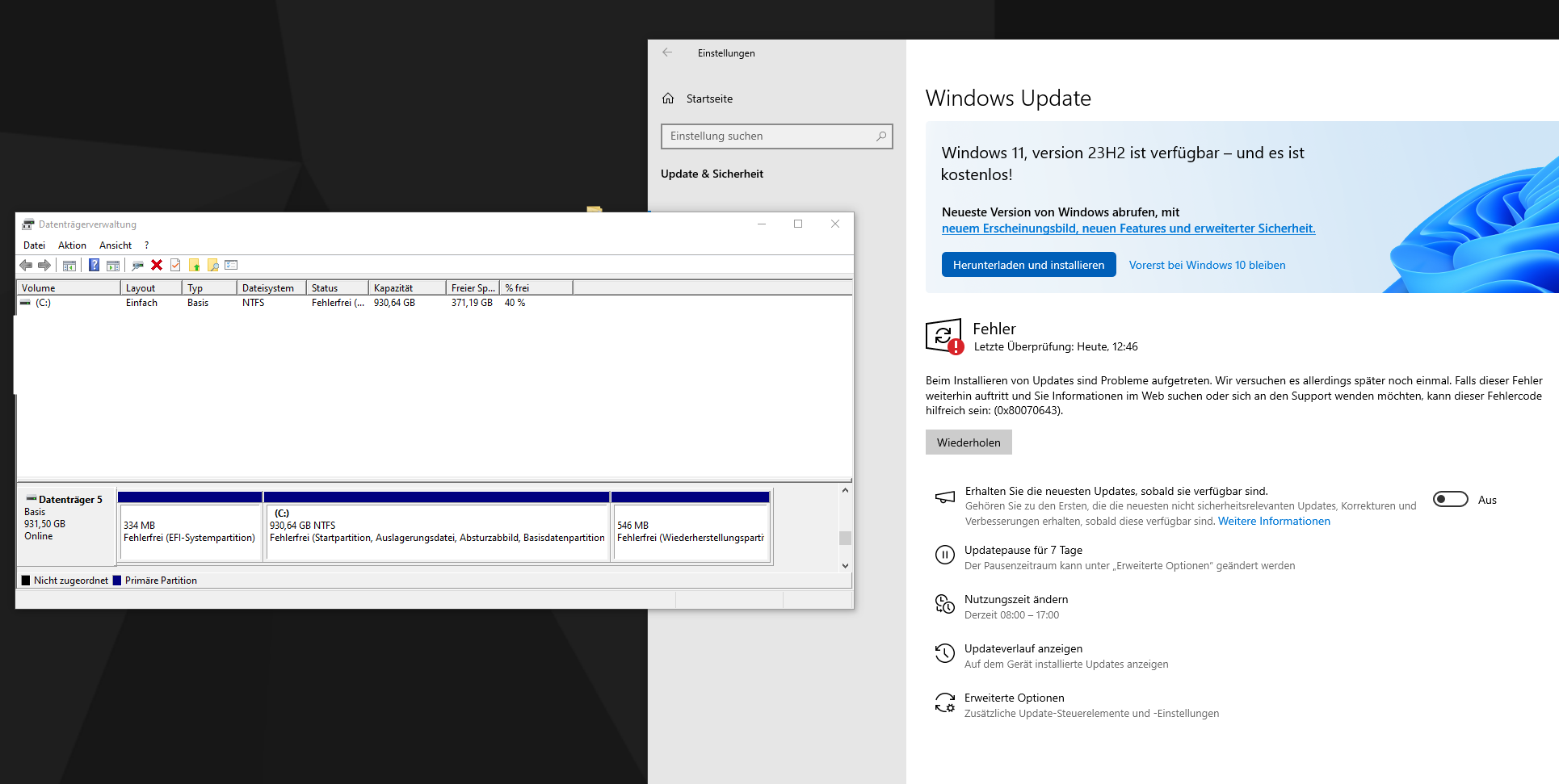Click the checklist settings toolbar icon
Viewport: 1559px width, 784px height.
232,266
